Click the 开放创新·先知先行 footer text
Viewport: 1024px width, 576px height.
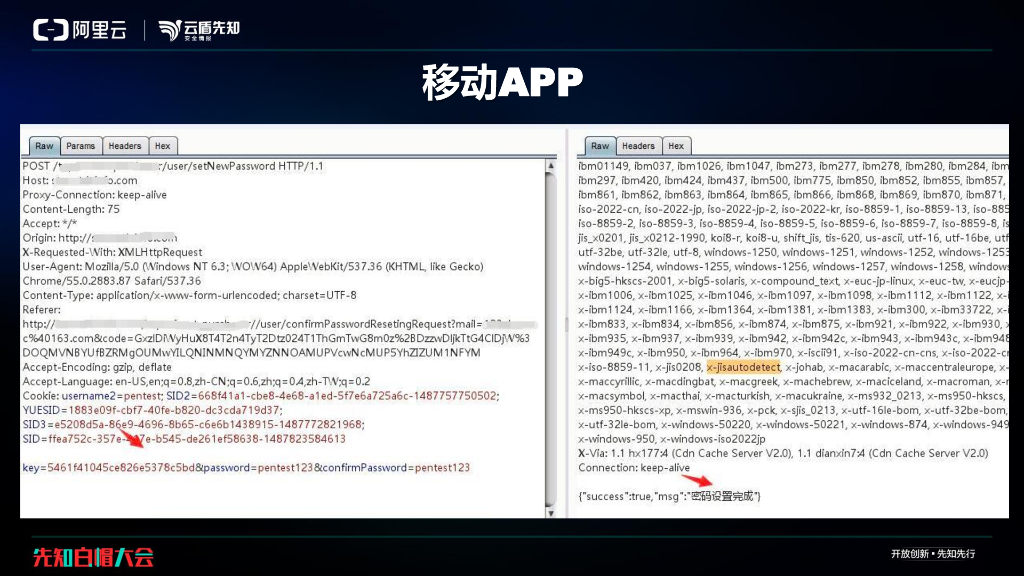coord(933,554)
